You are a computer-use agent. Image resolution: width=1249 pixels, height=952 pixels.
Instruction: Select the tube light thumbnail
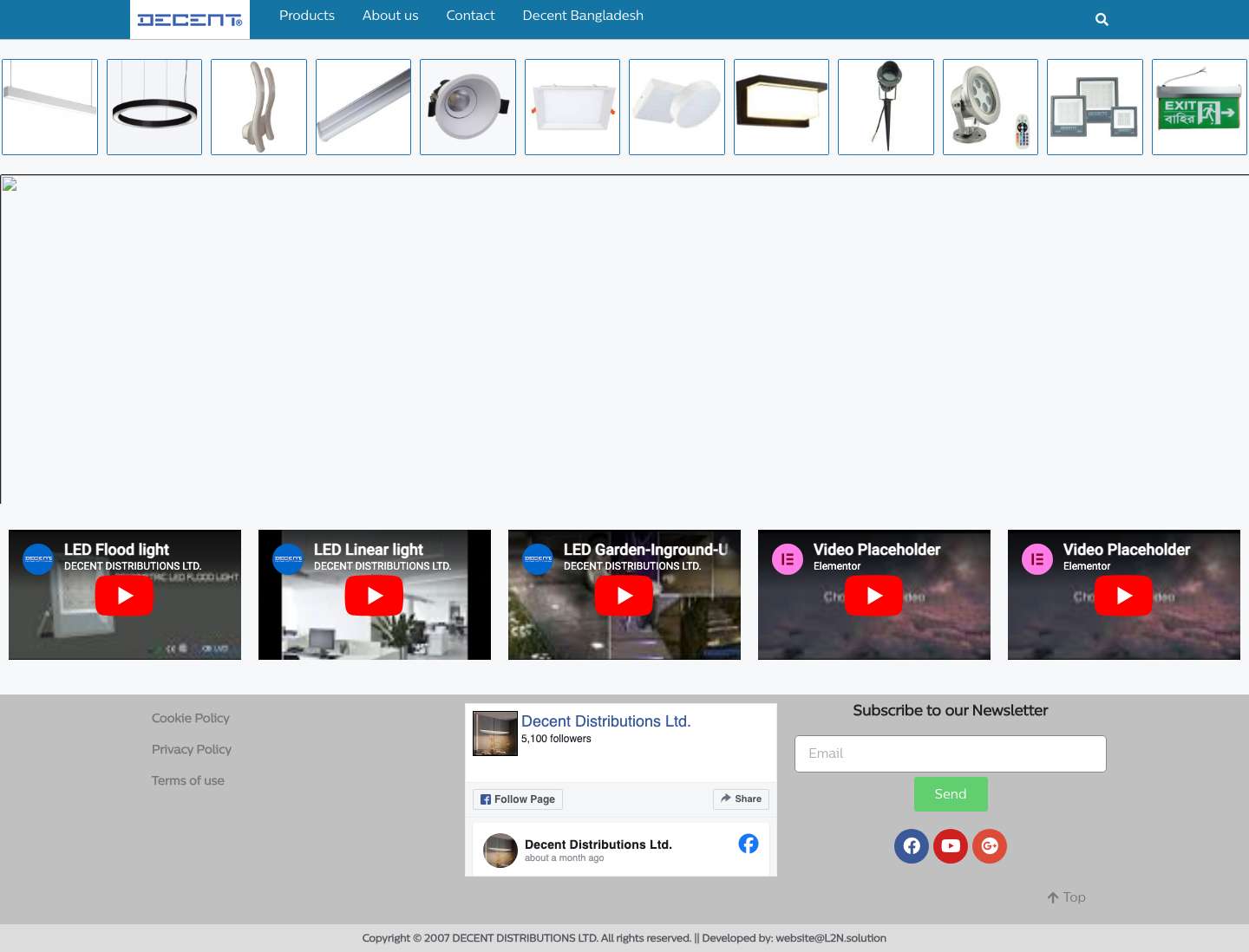click(x=363, y=108)
